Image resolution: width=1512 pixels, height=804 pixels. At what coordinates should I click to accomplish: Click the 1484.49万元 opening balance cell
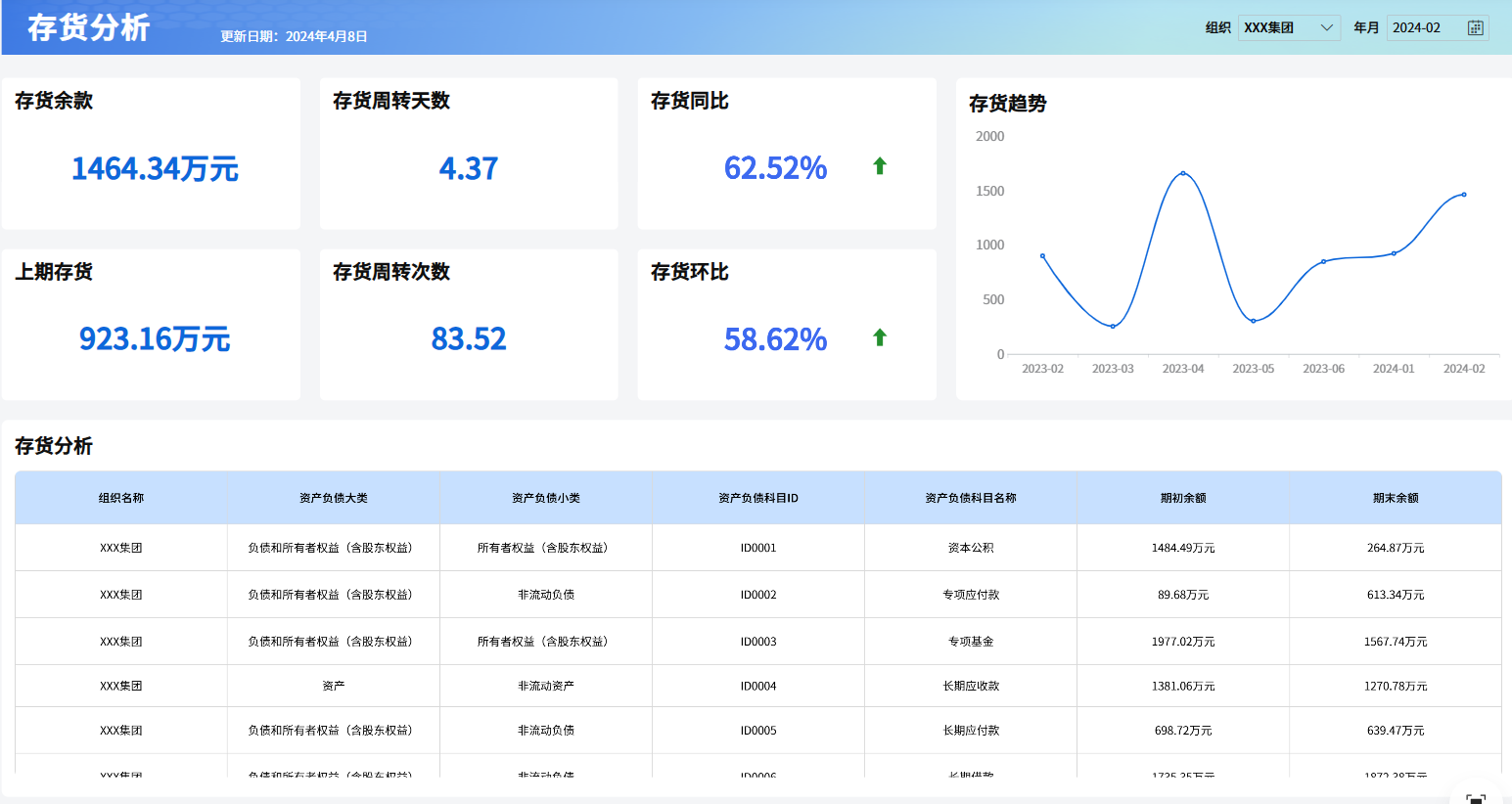tap(1183, 548)
